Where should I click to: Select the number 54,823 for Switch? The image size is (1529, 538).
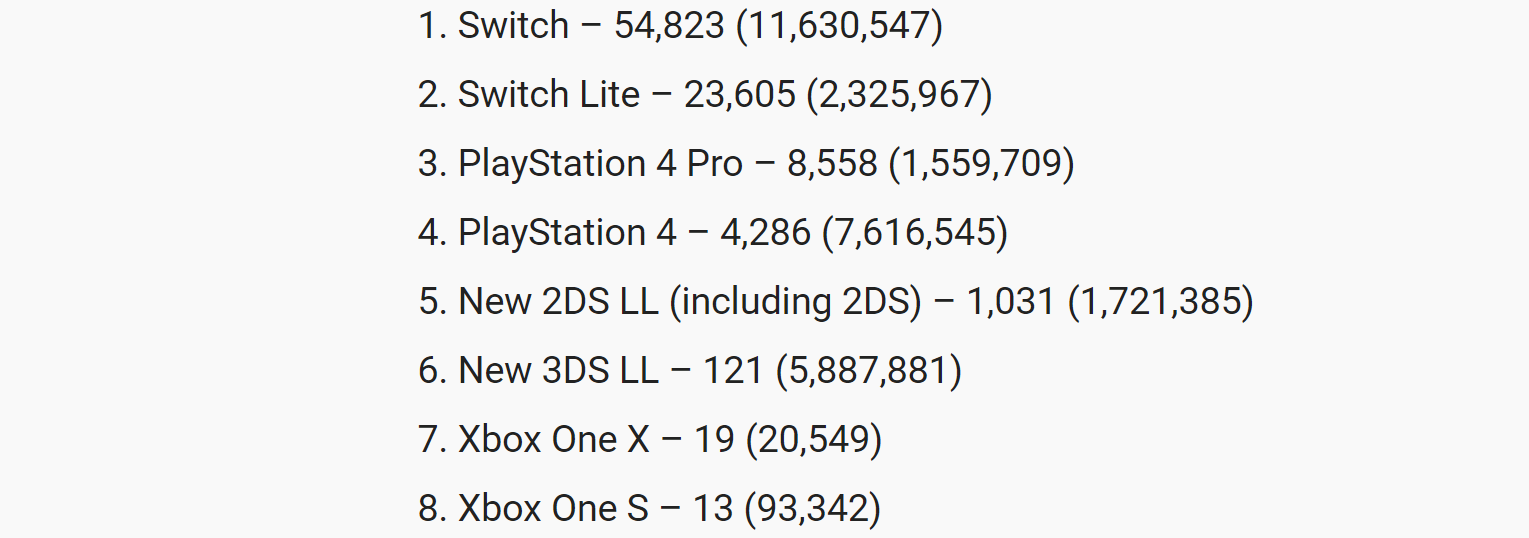point(669,27)
